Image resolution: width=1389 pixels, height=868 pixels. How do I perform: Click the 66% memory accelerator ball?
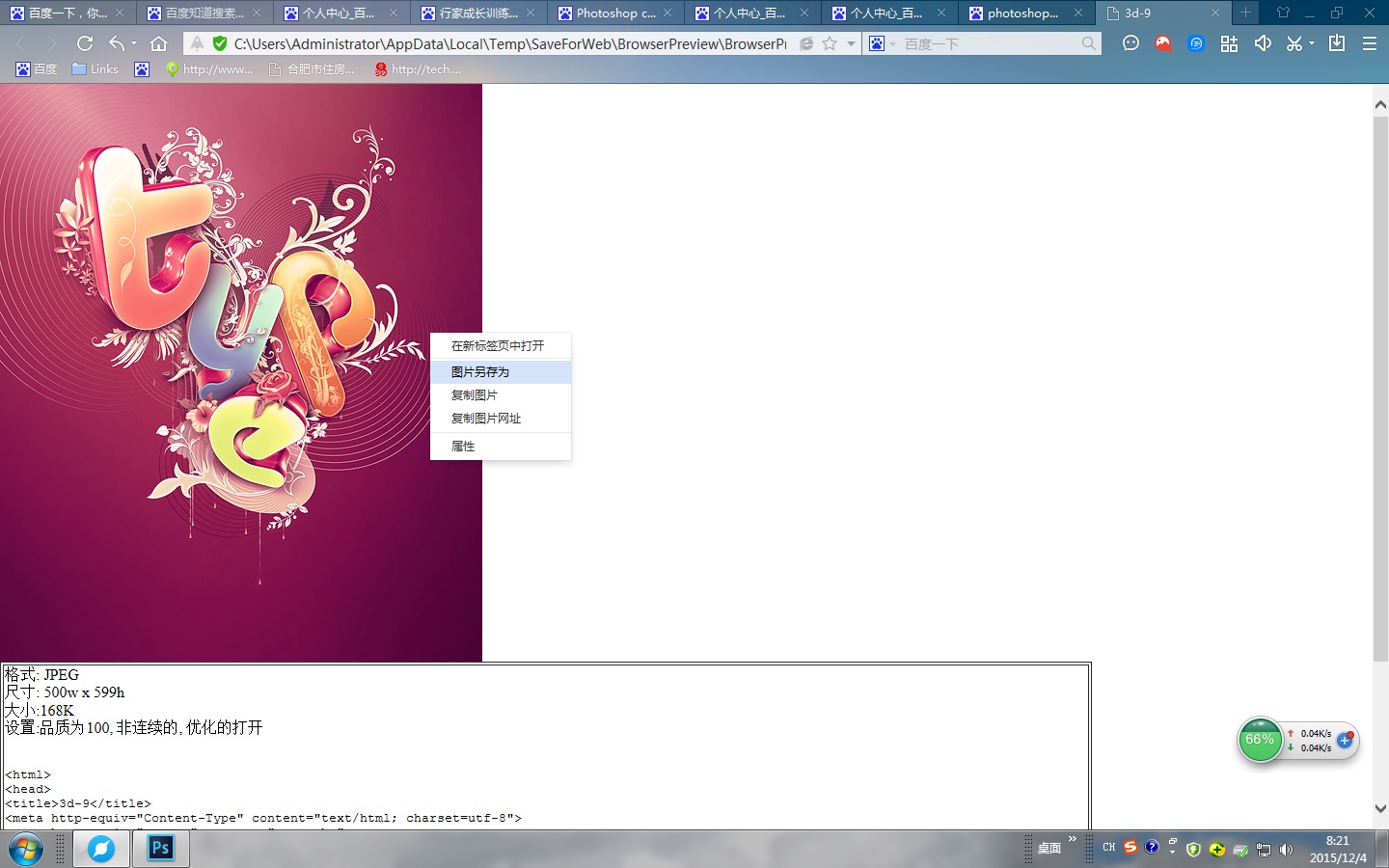click(1260, 740)
